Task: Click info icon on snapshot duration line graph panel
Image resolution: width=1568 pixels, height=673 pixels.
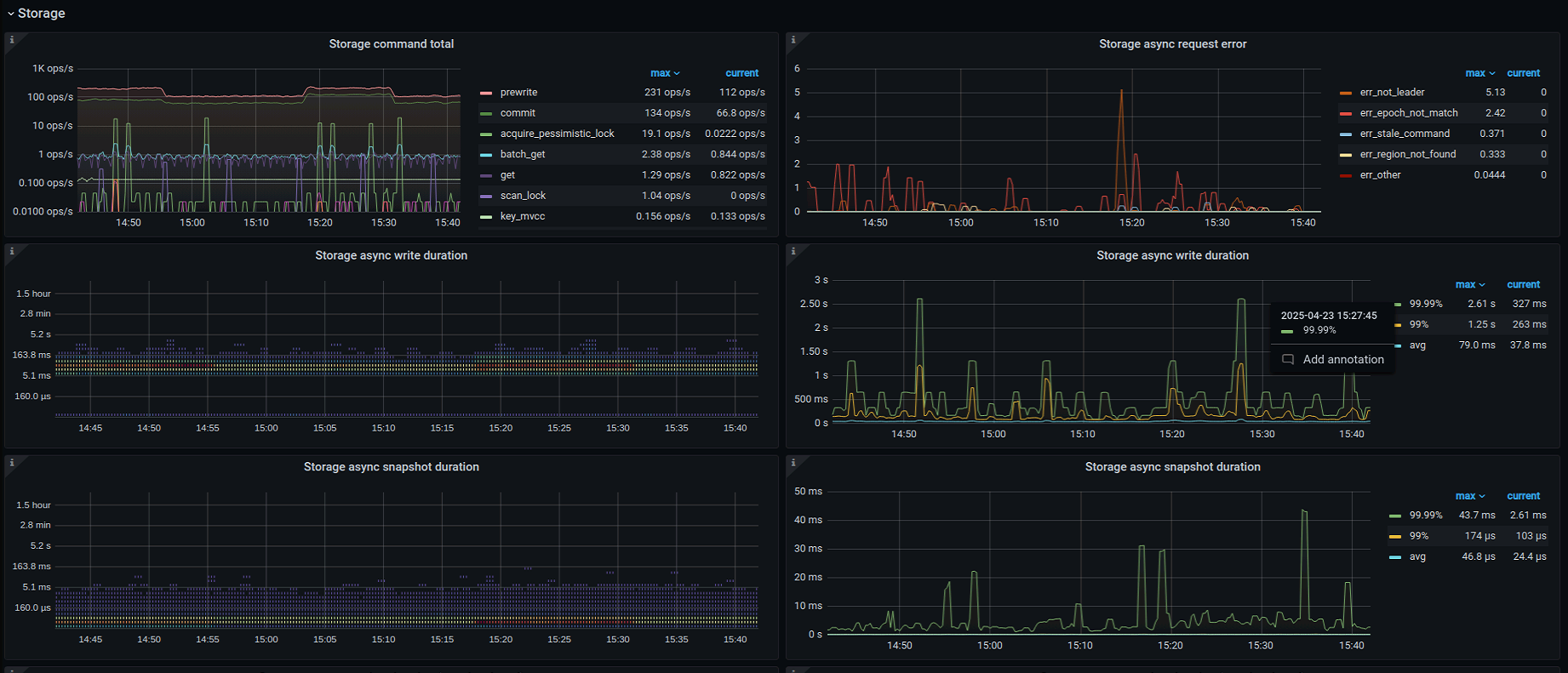Action: tap(793, 463)
